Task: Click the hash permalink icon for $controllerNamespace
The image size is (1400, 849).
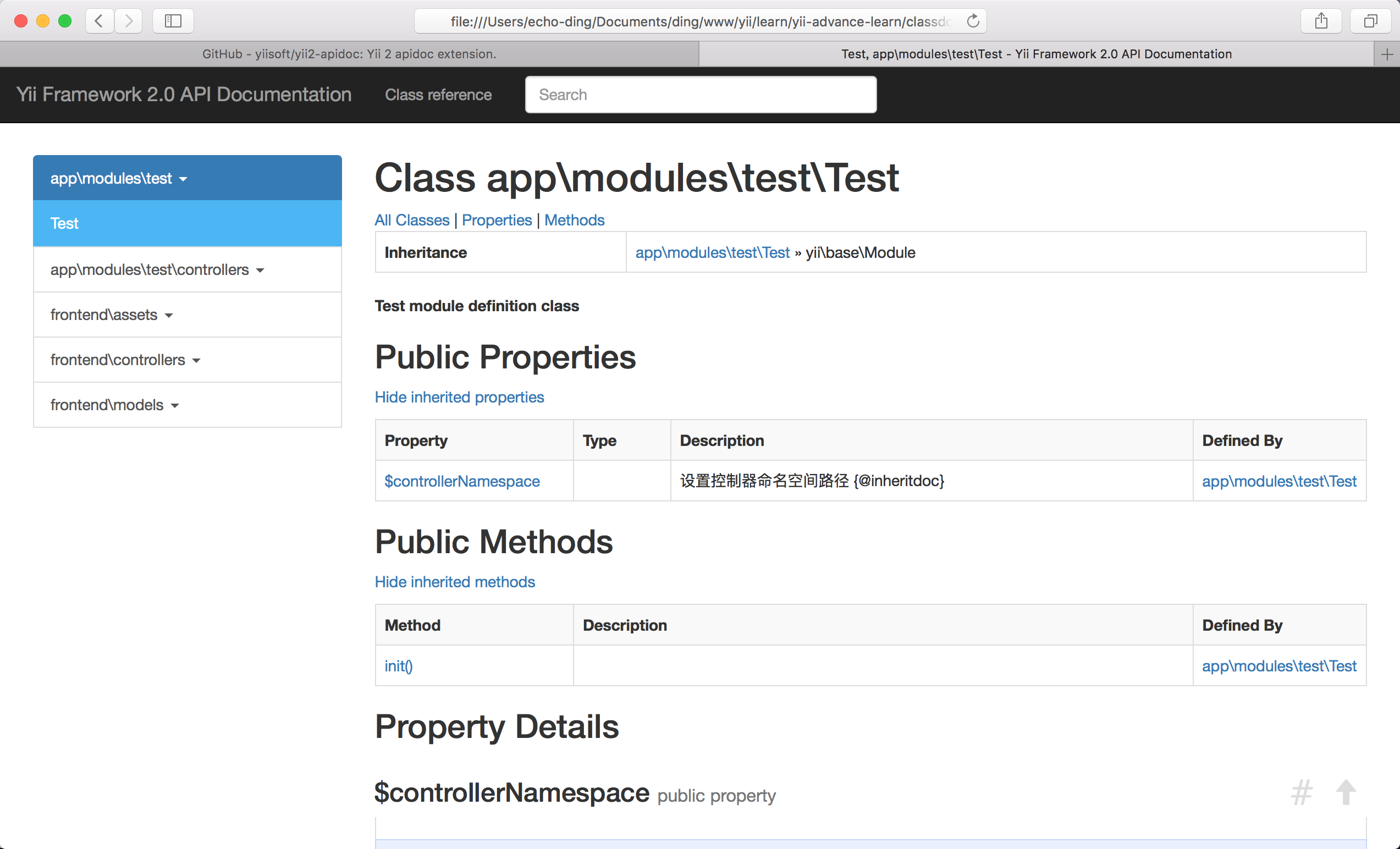Action: 1301,792
